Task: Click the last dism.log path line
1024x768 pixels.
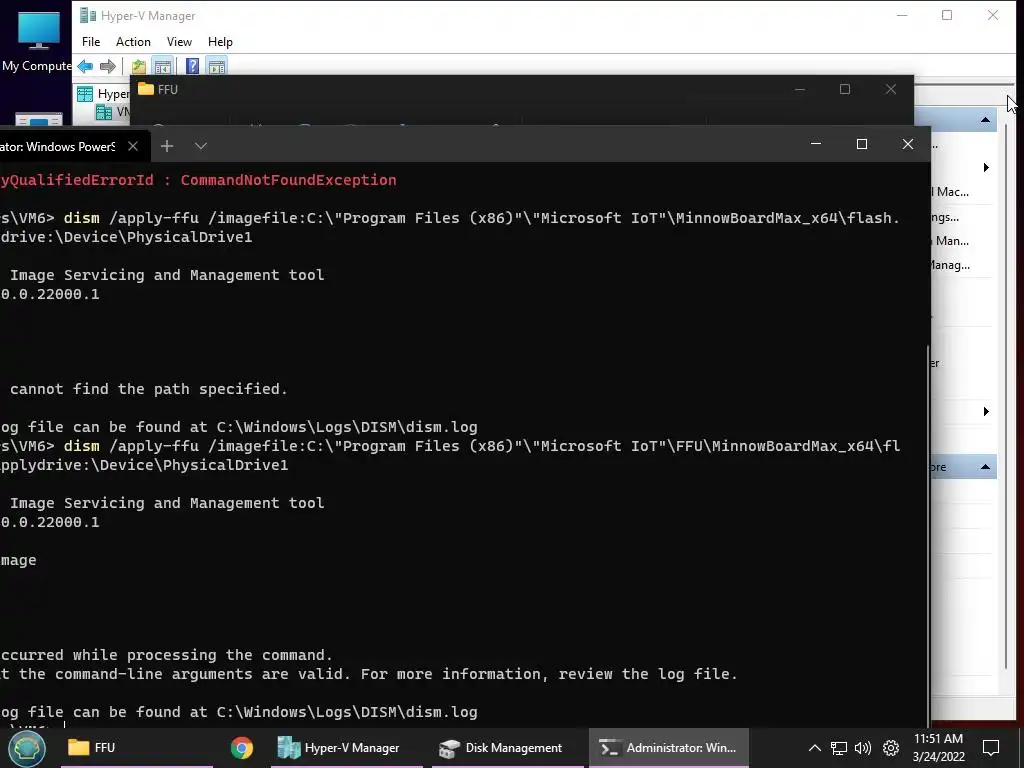Action: pos(239,712)
